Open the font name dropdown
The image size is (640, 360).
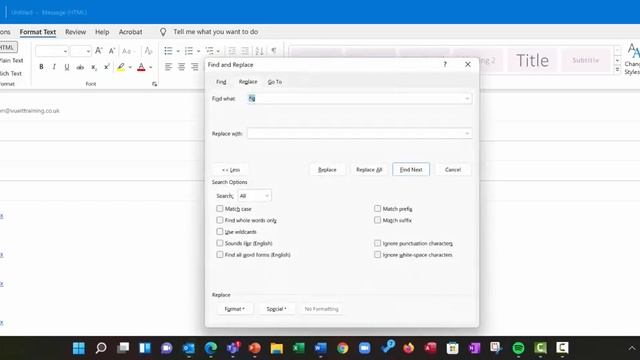pyautogui.click(x=65, y=51)
